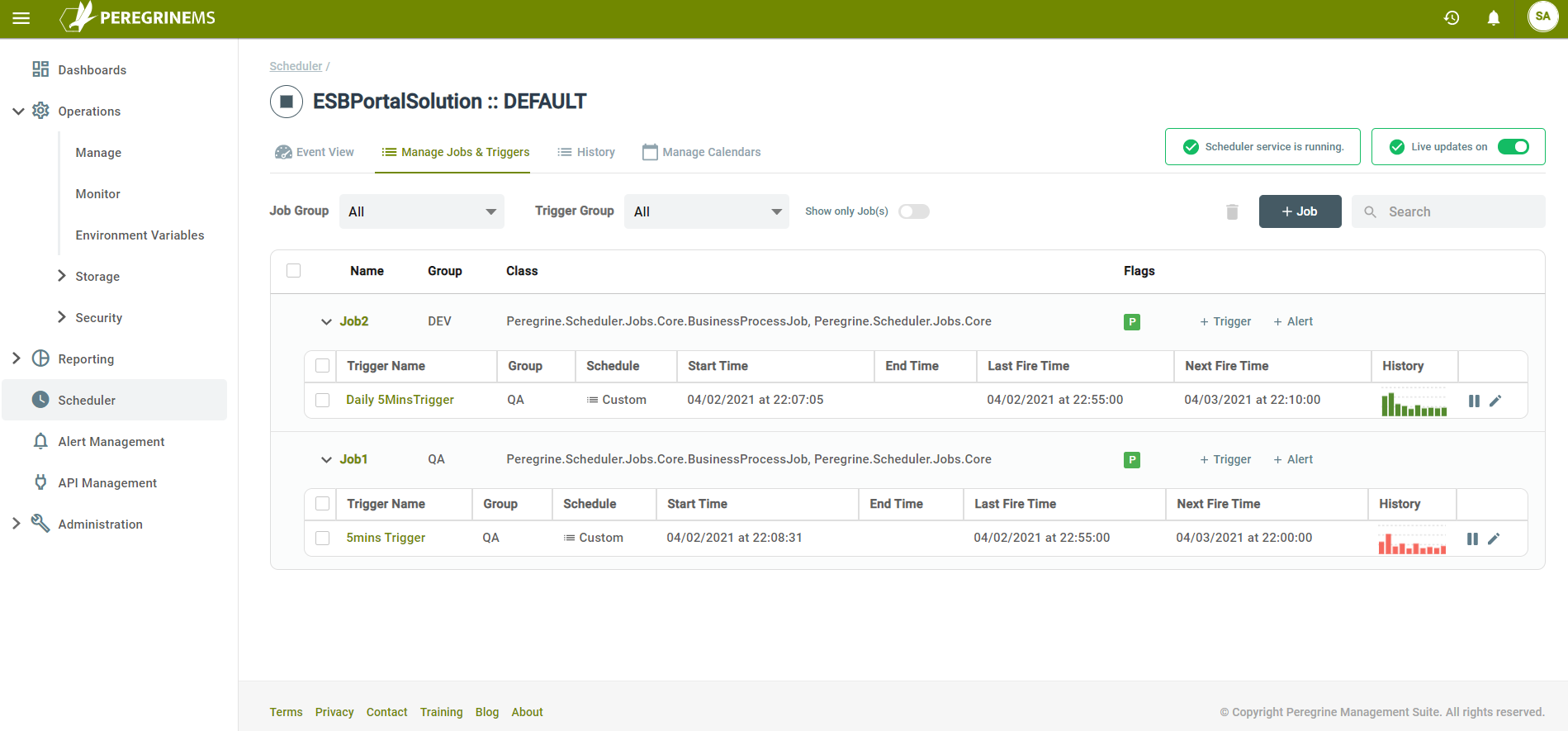Open Manage in the sidebar
The image size is (1568, 731).
click(98, 153)
